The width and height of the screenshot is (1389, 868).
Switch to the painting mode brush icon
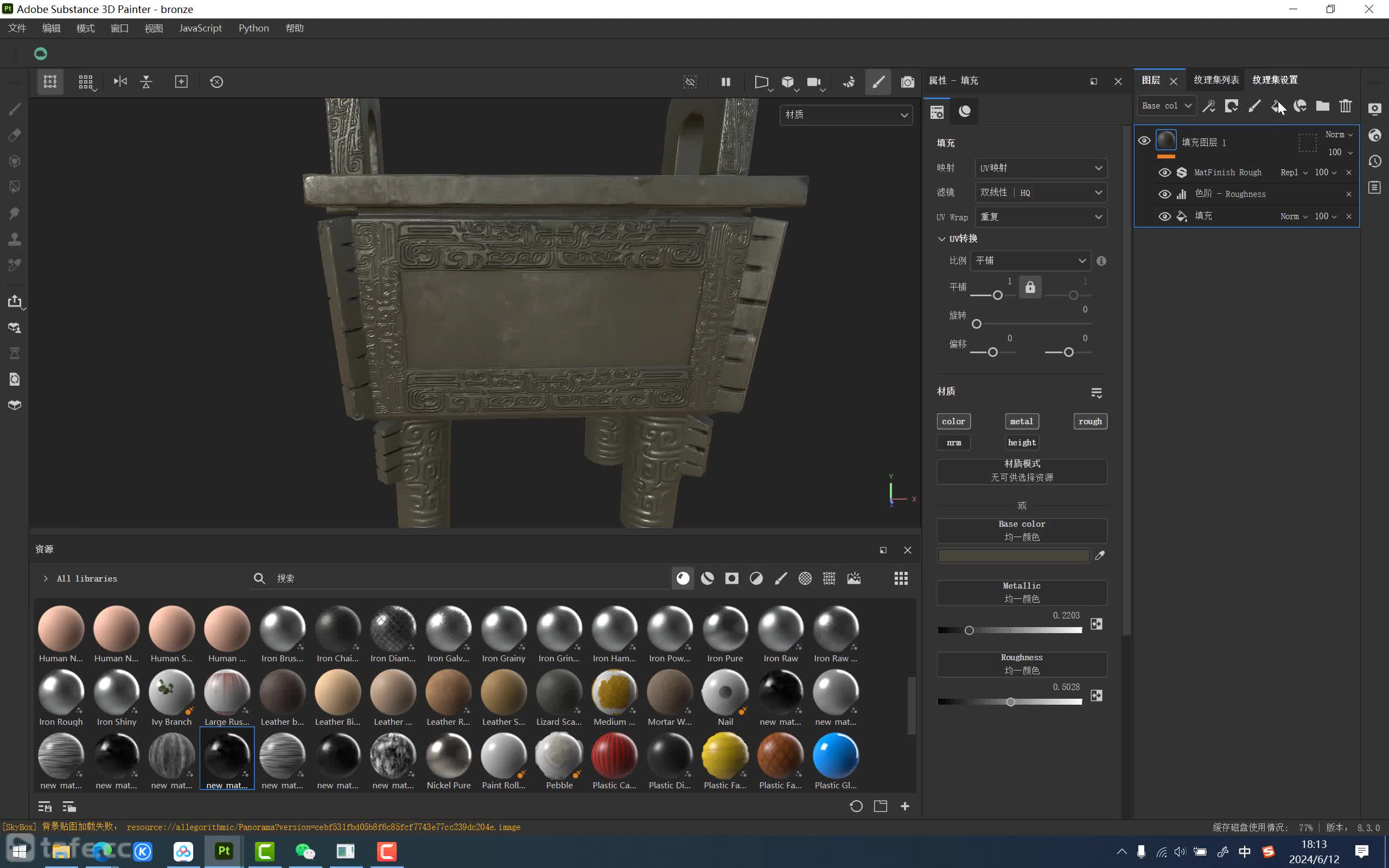(x=878, y=81)
